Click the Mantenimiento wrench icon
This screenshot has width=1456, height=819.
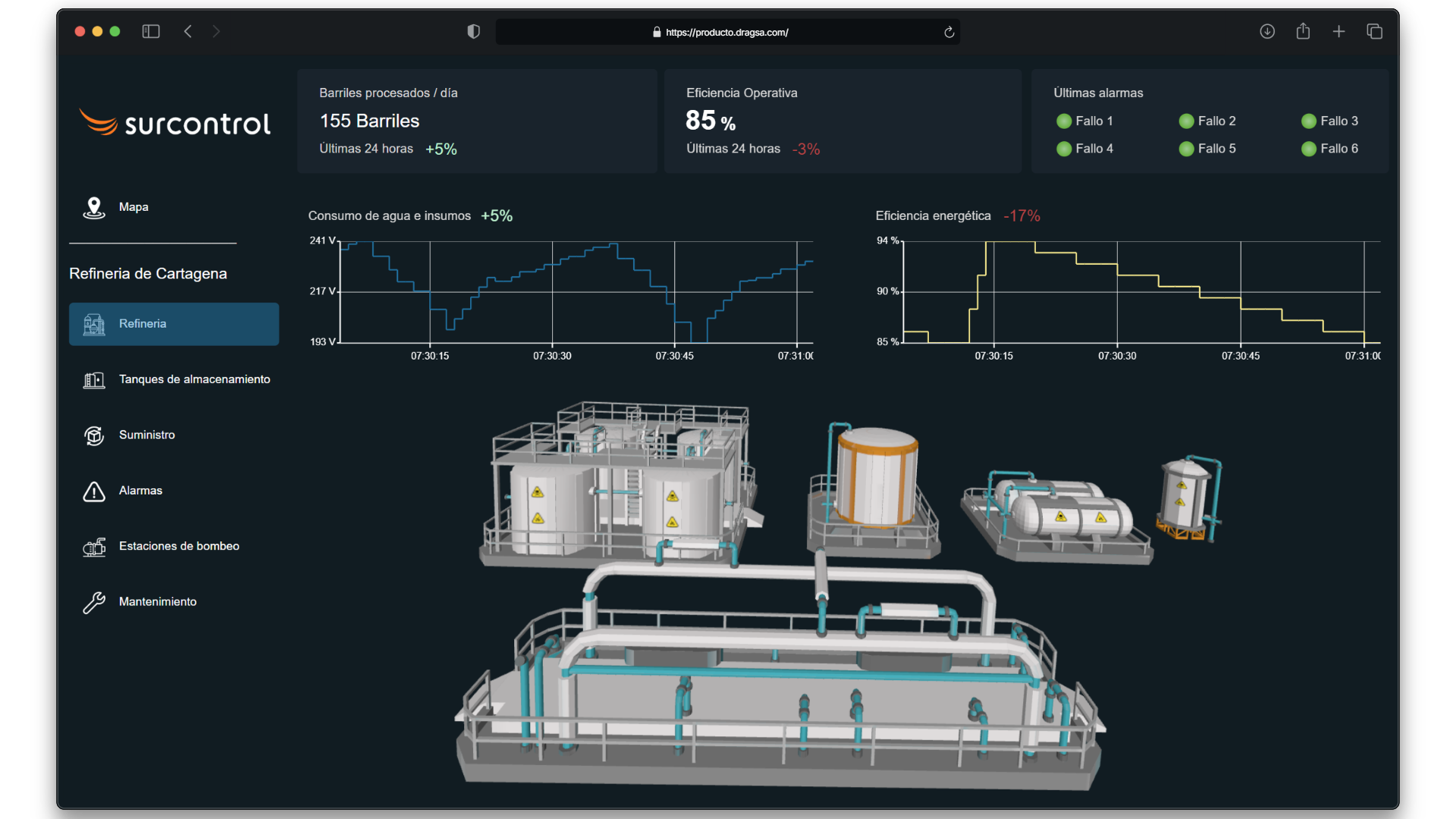[x=94, y=602]
